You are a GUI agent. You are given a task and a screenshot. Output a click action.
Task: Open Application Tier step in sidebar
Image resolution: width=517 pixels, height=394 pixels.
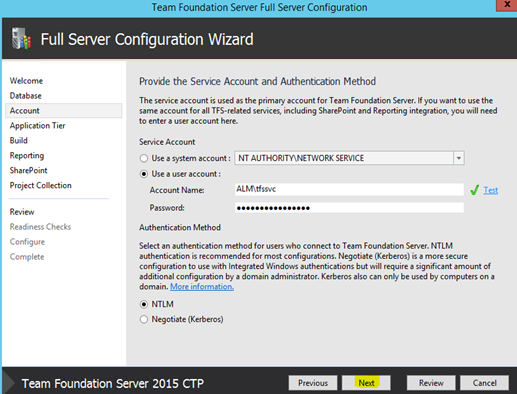click(x=37, y=126)
